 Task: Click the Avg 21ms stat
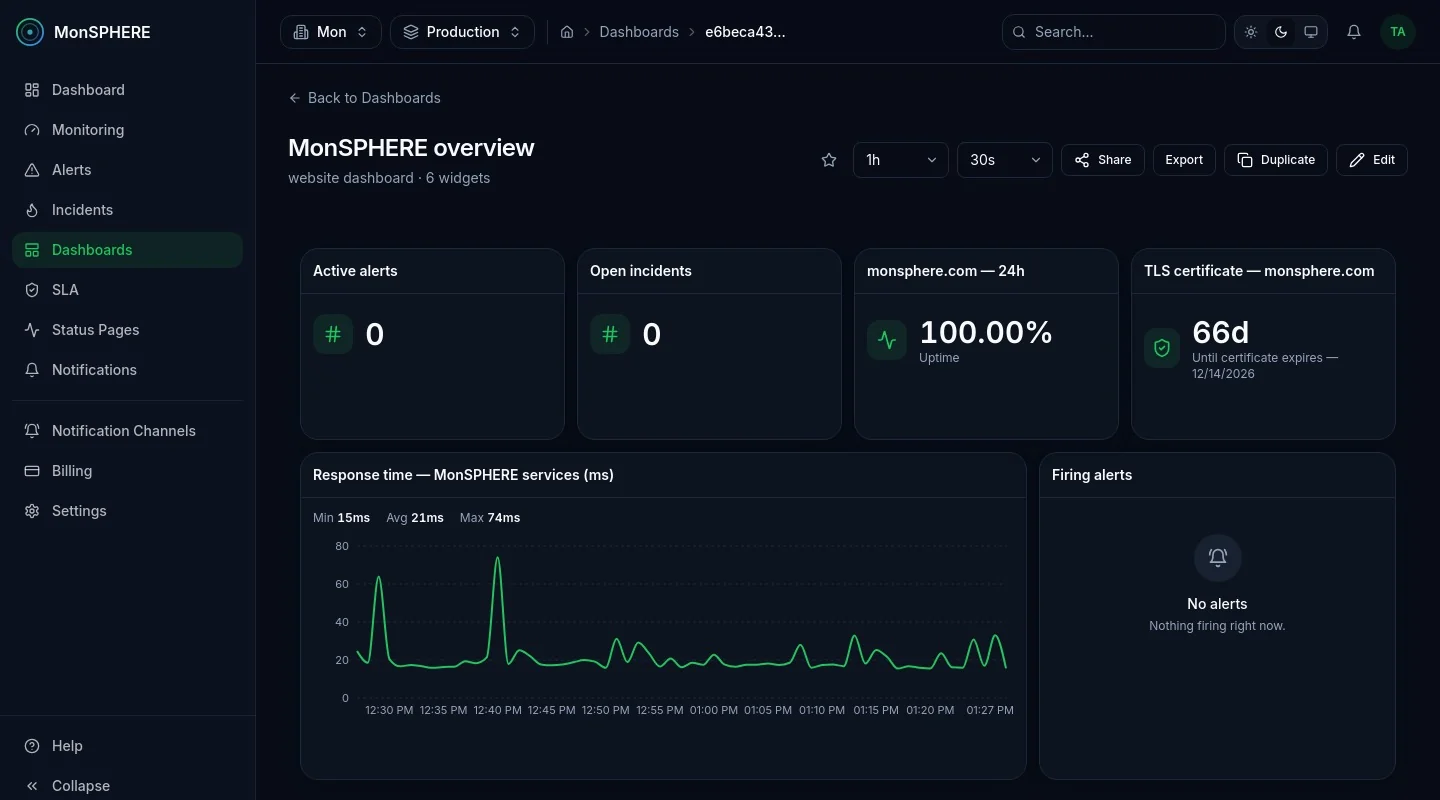coord(415,518)
